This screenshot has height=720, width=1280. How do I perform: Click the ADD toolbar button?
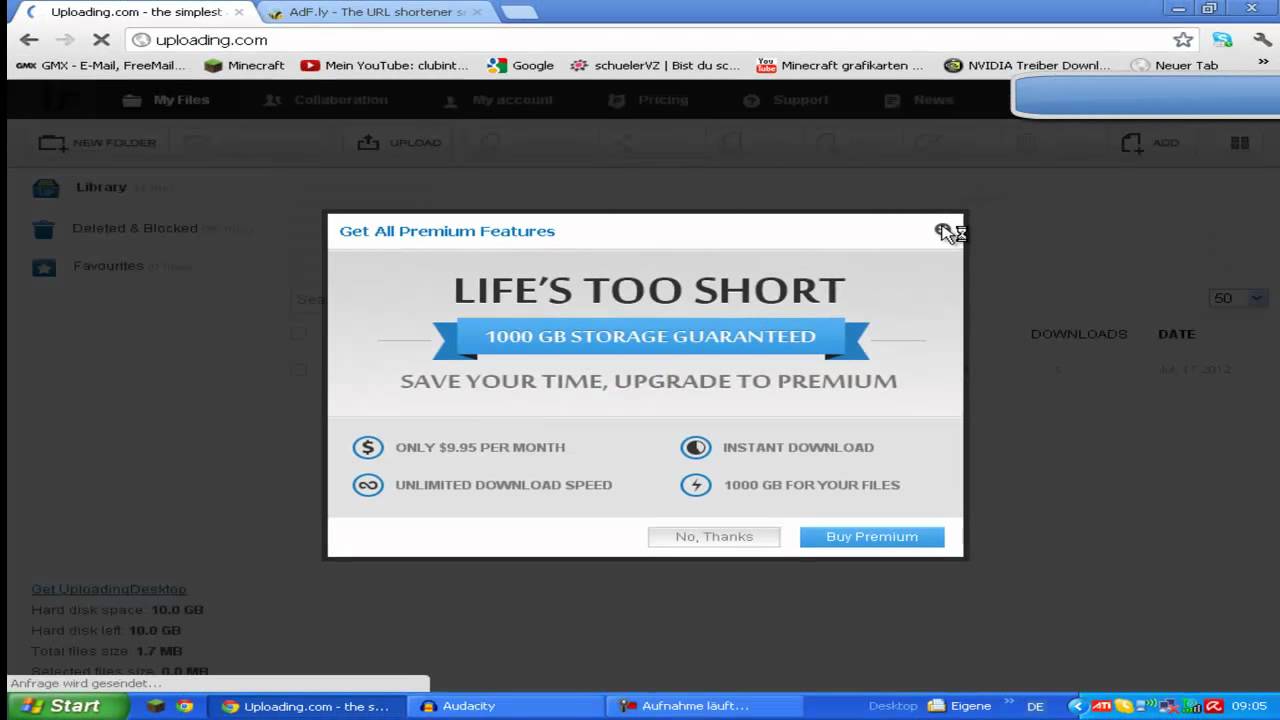[1150, 143]
